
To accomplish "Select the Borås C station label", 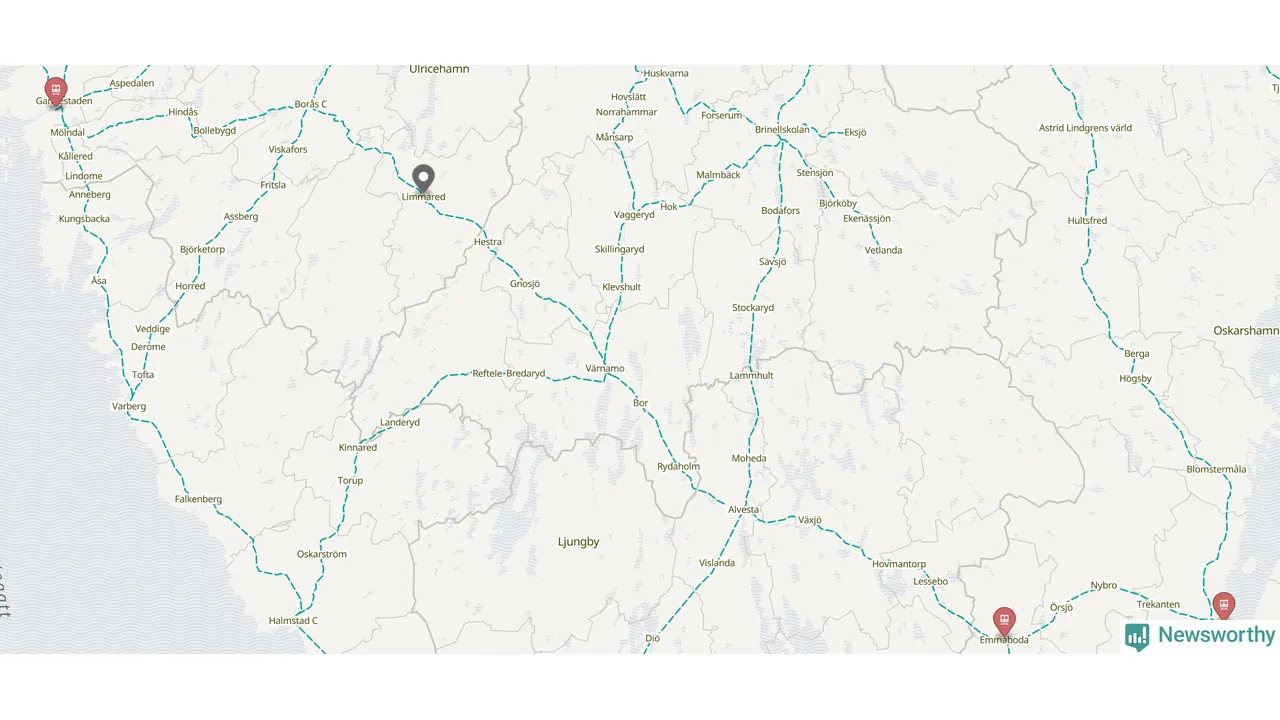I will tap(311, 105).
